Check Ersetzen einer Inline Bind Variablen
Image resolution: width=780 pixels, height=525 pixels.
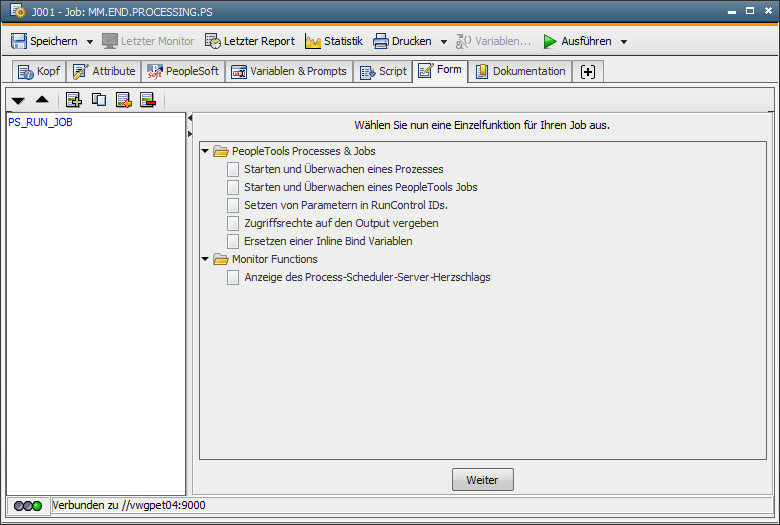[233, 241]
